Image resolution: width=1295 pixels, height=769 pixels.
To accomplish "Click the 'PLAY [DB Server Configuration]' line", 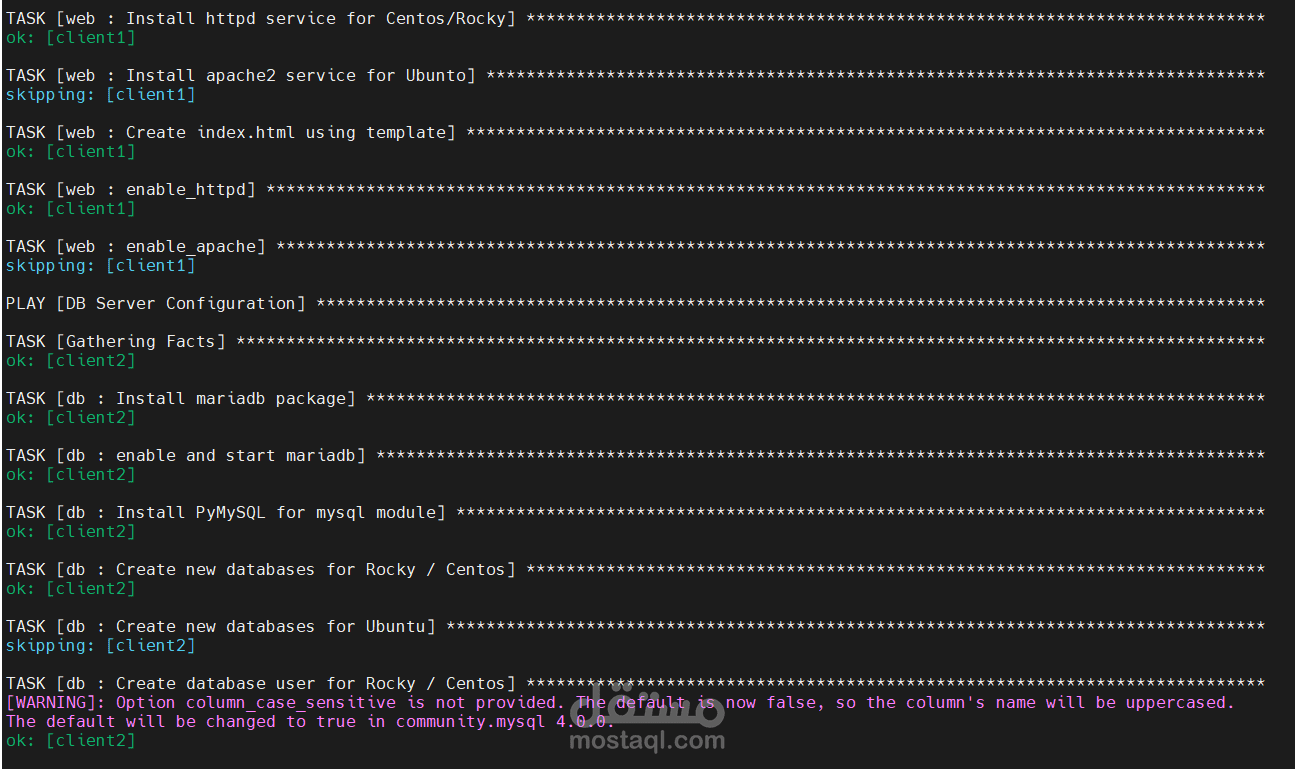I will [635, 304].
